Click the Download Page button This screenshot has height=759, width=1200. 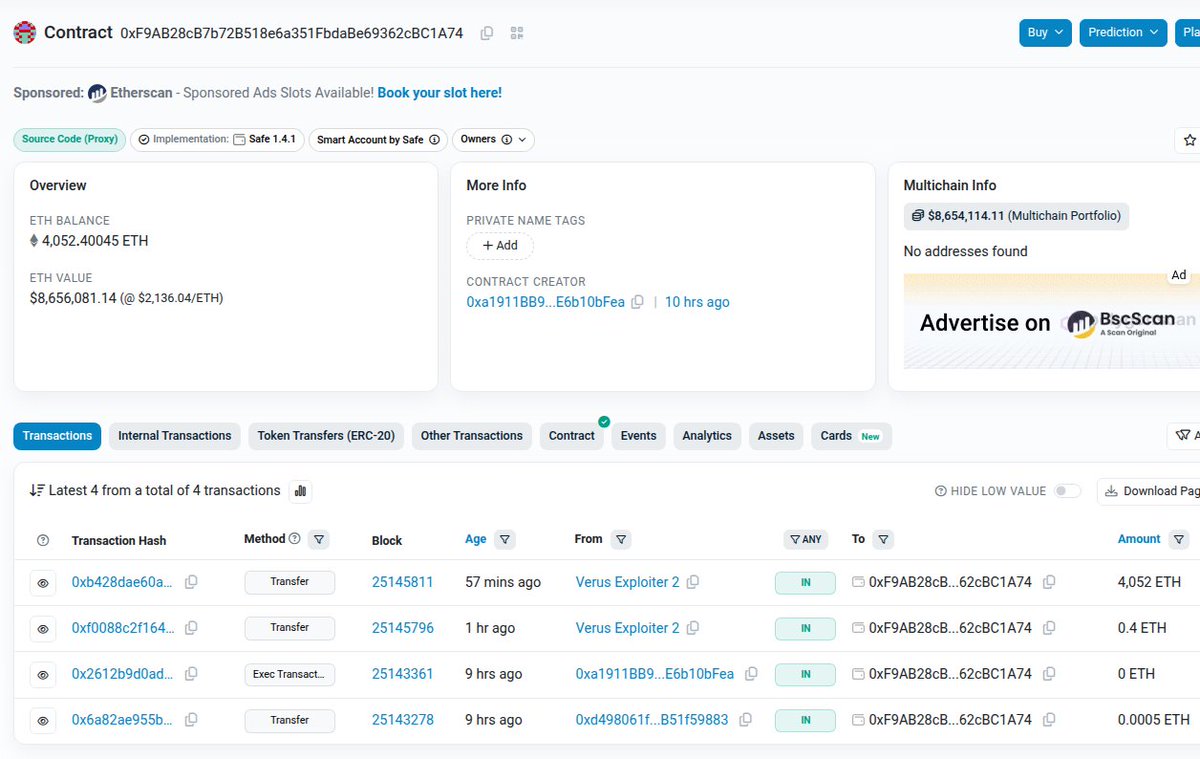click(1149, 491)
